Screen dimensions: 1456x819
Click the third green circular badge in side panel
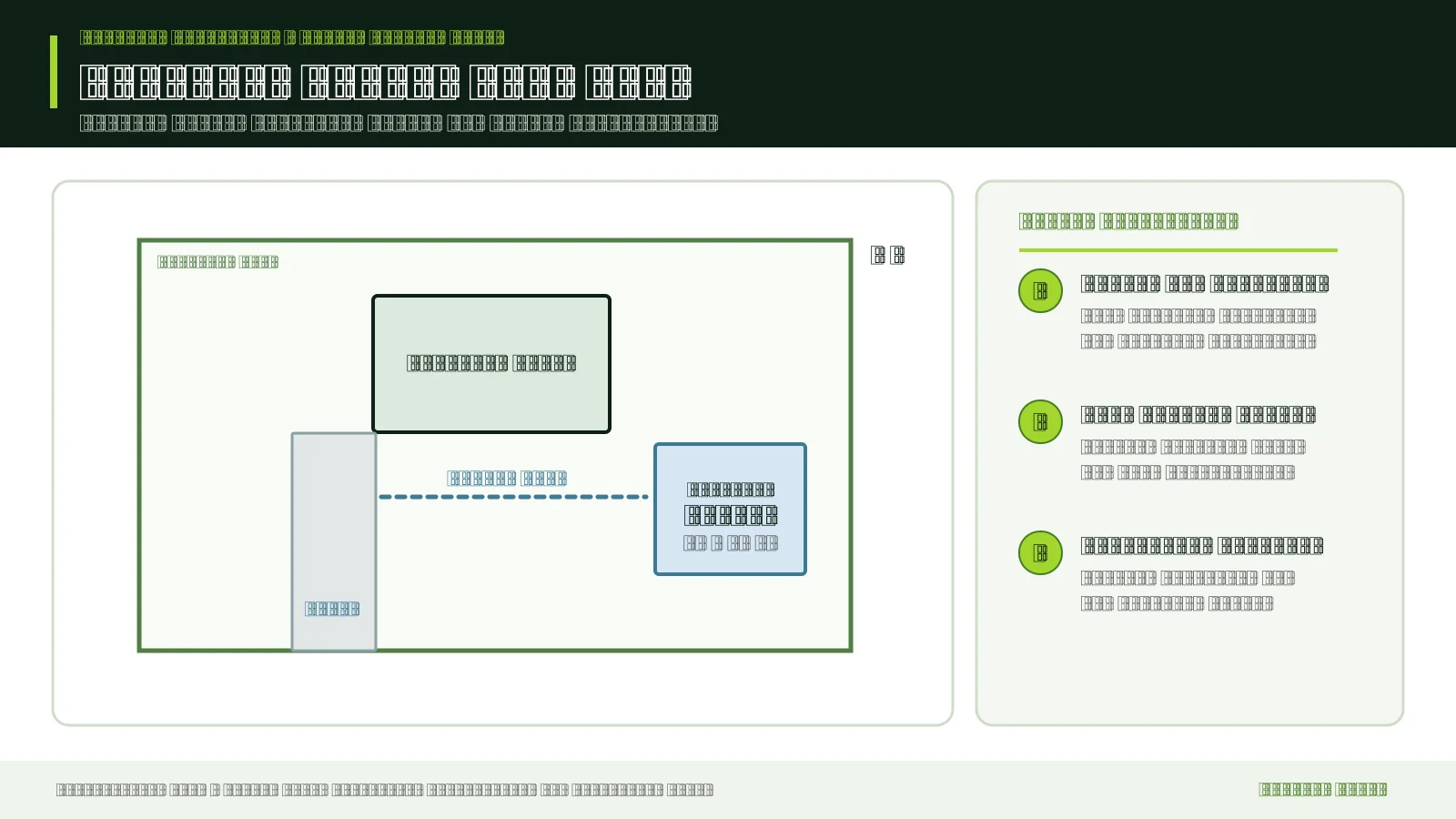click(1040, 553)
